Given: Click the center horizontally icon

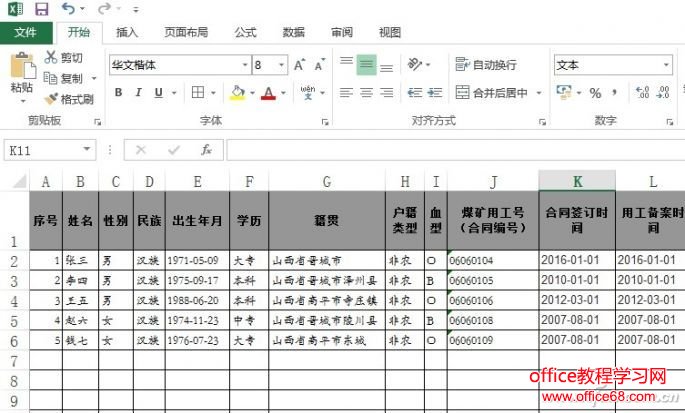Looking at the screenshot, I should (x=367, y=92).
